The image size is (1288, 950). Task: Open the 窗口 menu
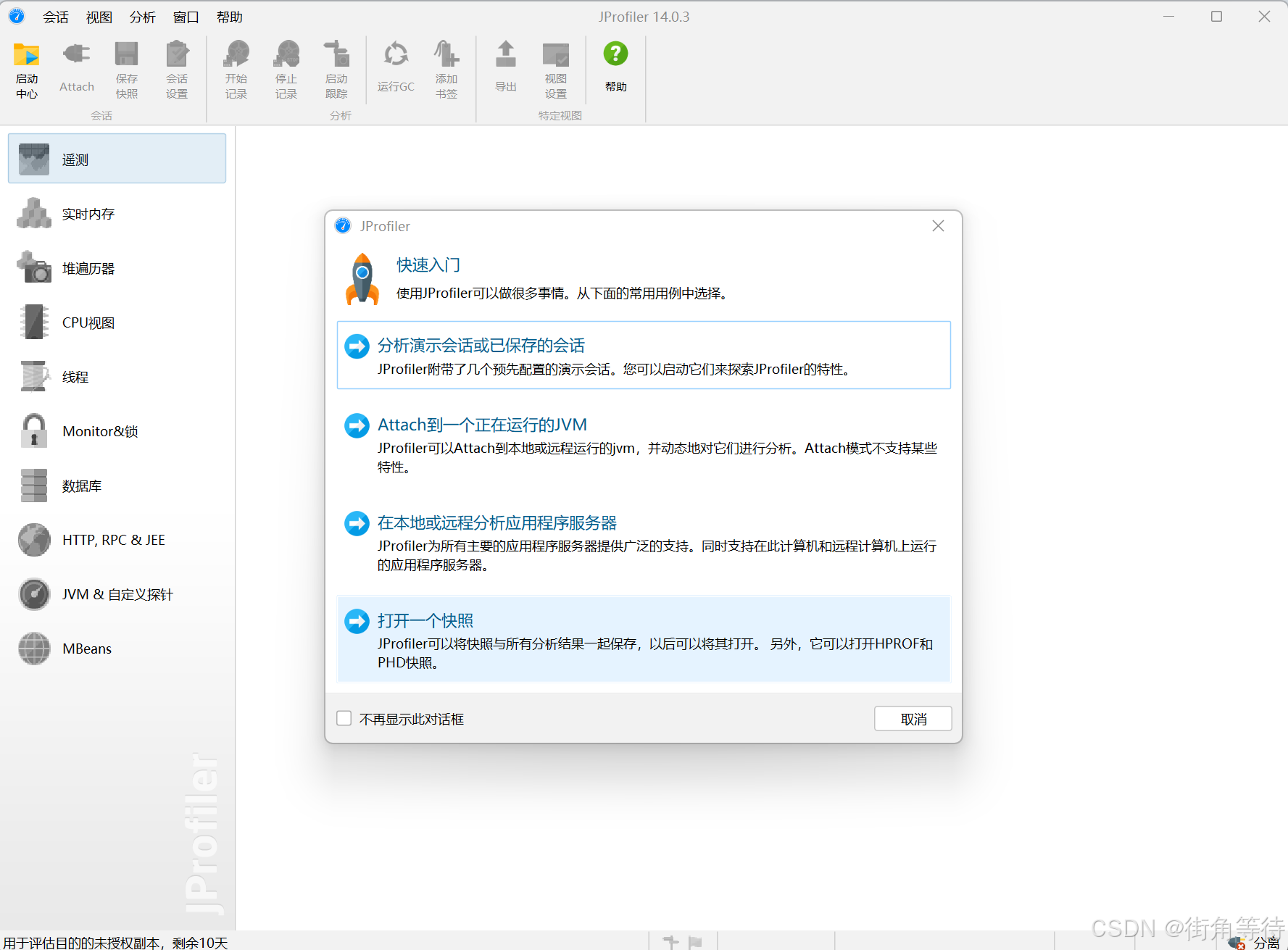tap(186, 17)
